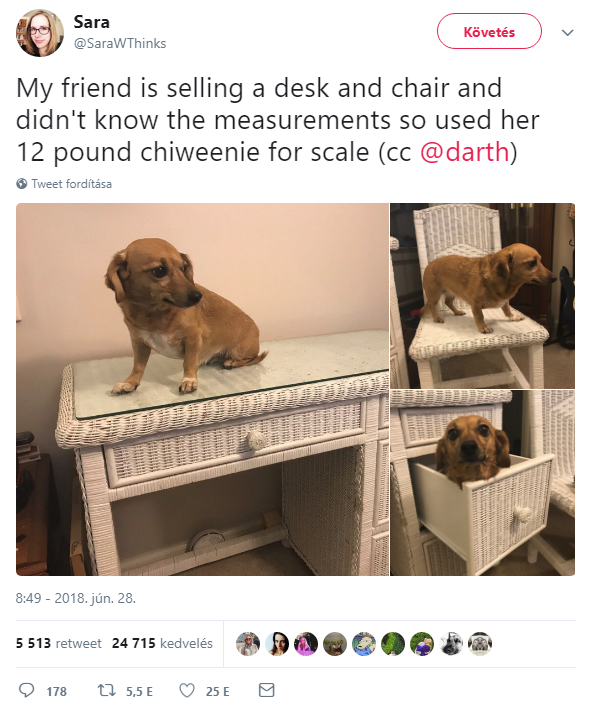Viewport: 599px width, 723px height.
Task: Click the Tweet fordítása translate link
Action: 71,184
